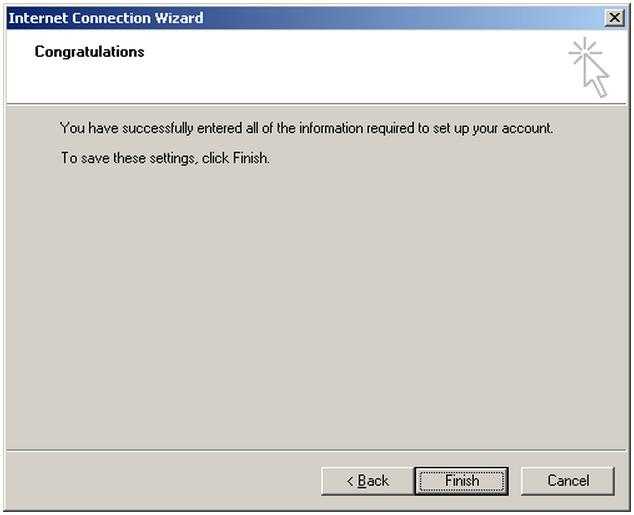Click the word 'account' in the message
Screen dimensions: 634x515
point(527,129)
